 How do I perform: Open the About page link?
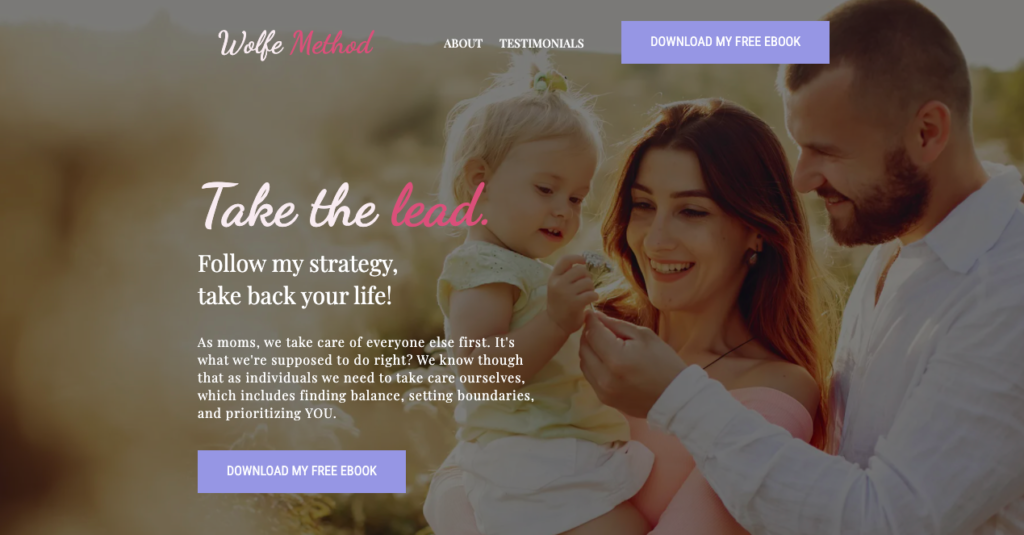click(x=463, y=44)
